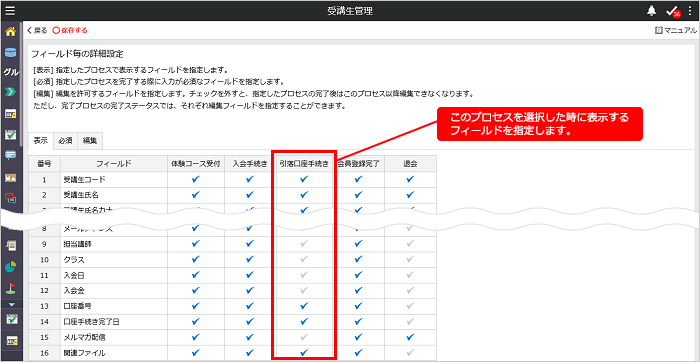Select the 受講生氏名 field row

[232, 195]
